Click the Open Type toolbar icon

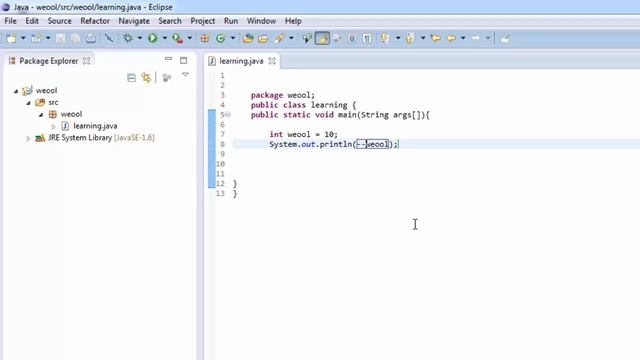(248, 38)
